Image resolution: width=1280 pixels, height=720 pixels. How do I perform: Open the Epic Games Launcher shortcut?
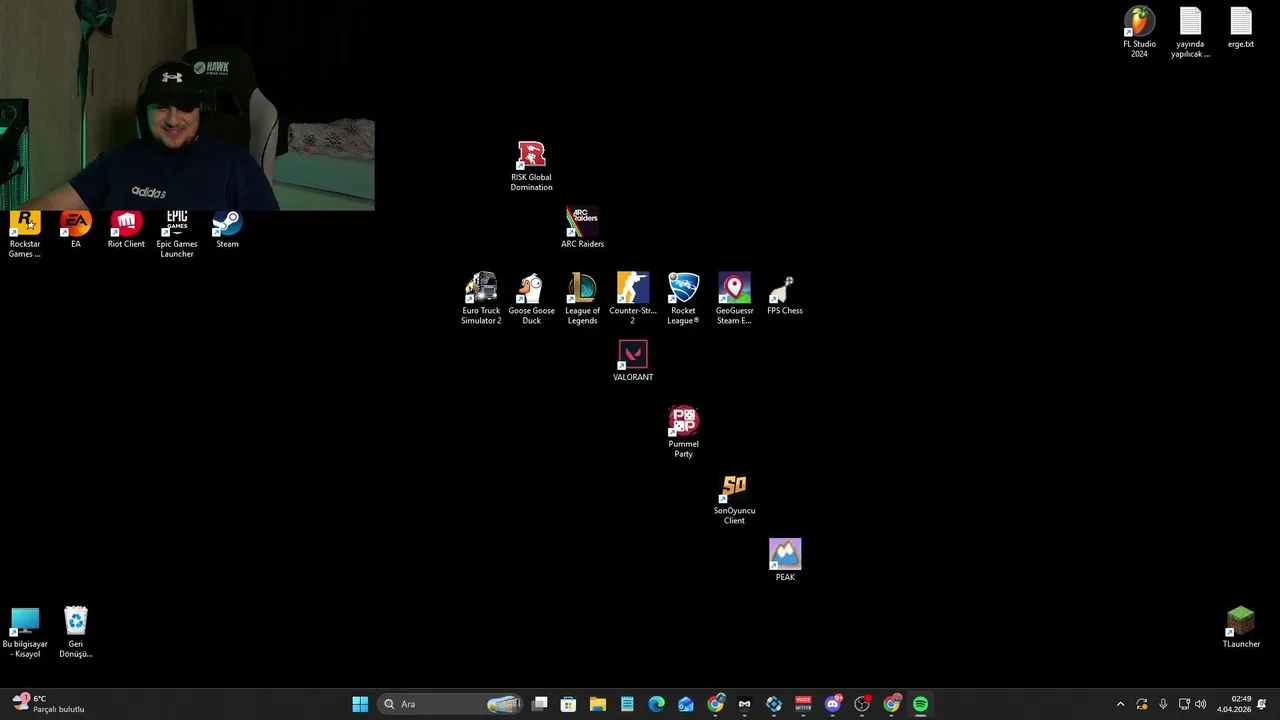coord(177,234)
